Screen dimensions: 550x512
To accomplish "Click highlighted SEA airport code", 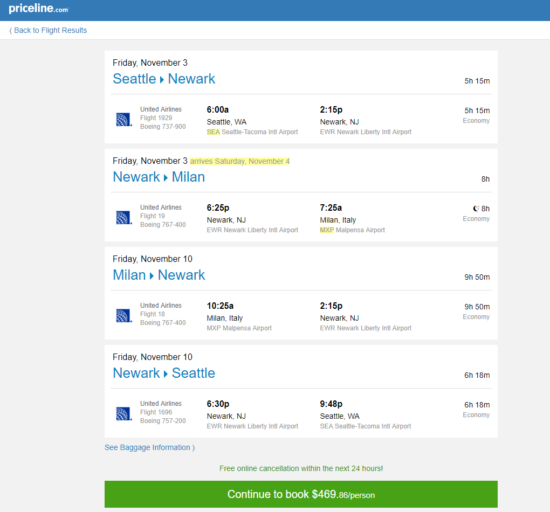I will (x=213, y=132).
